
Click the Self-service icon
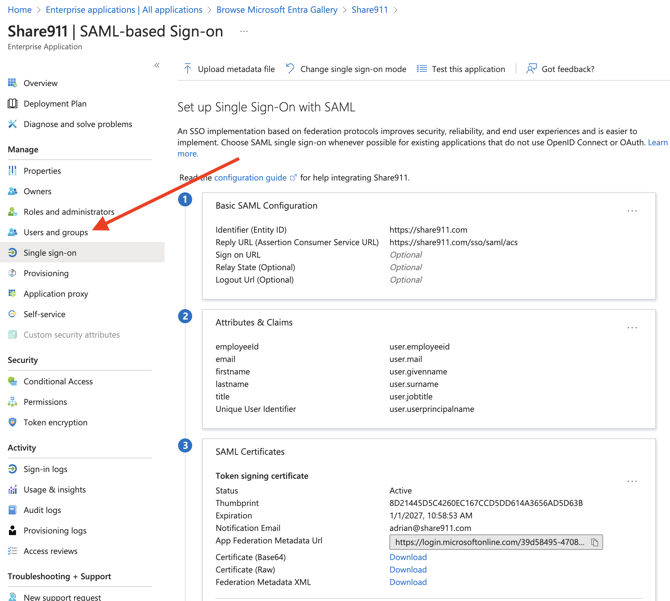[x=12, y=314]
